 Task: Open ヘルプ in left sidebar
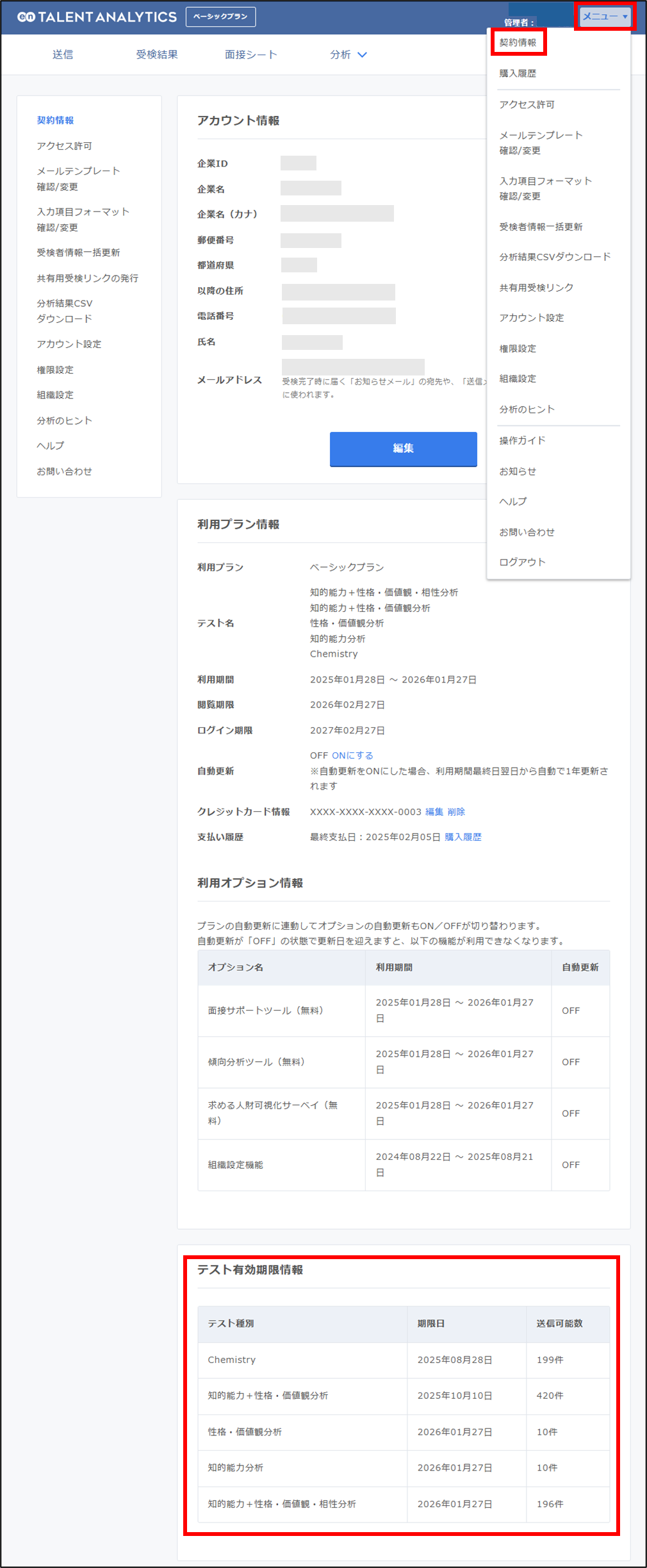tap(50, 445)
